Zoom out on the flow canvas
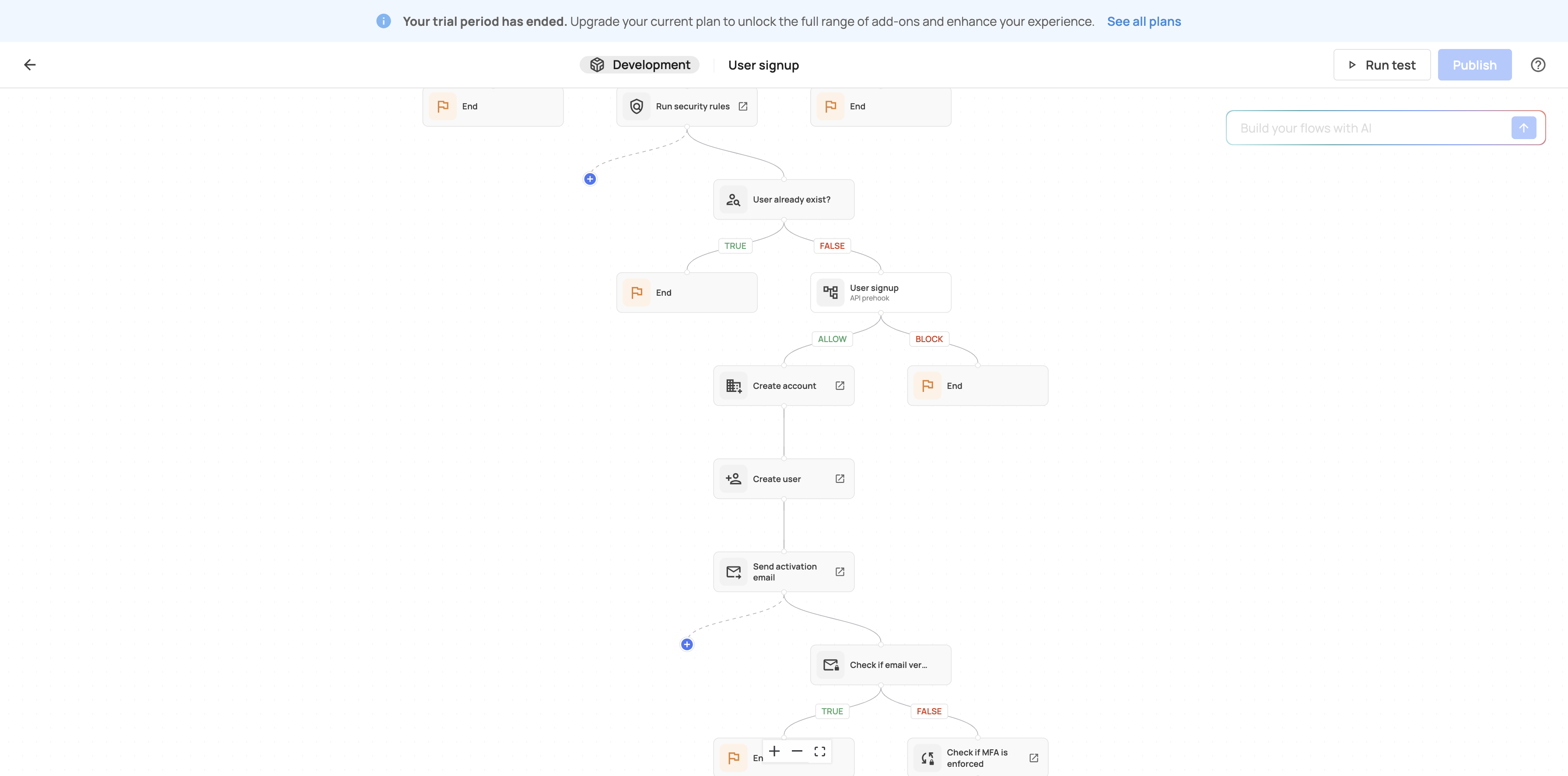Viewport: 1568px width, 776px height. (x=797, y=751)
